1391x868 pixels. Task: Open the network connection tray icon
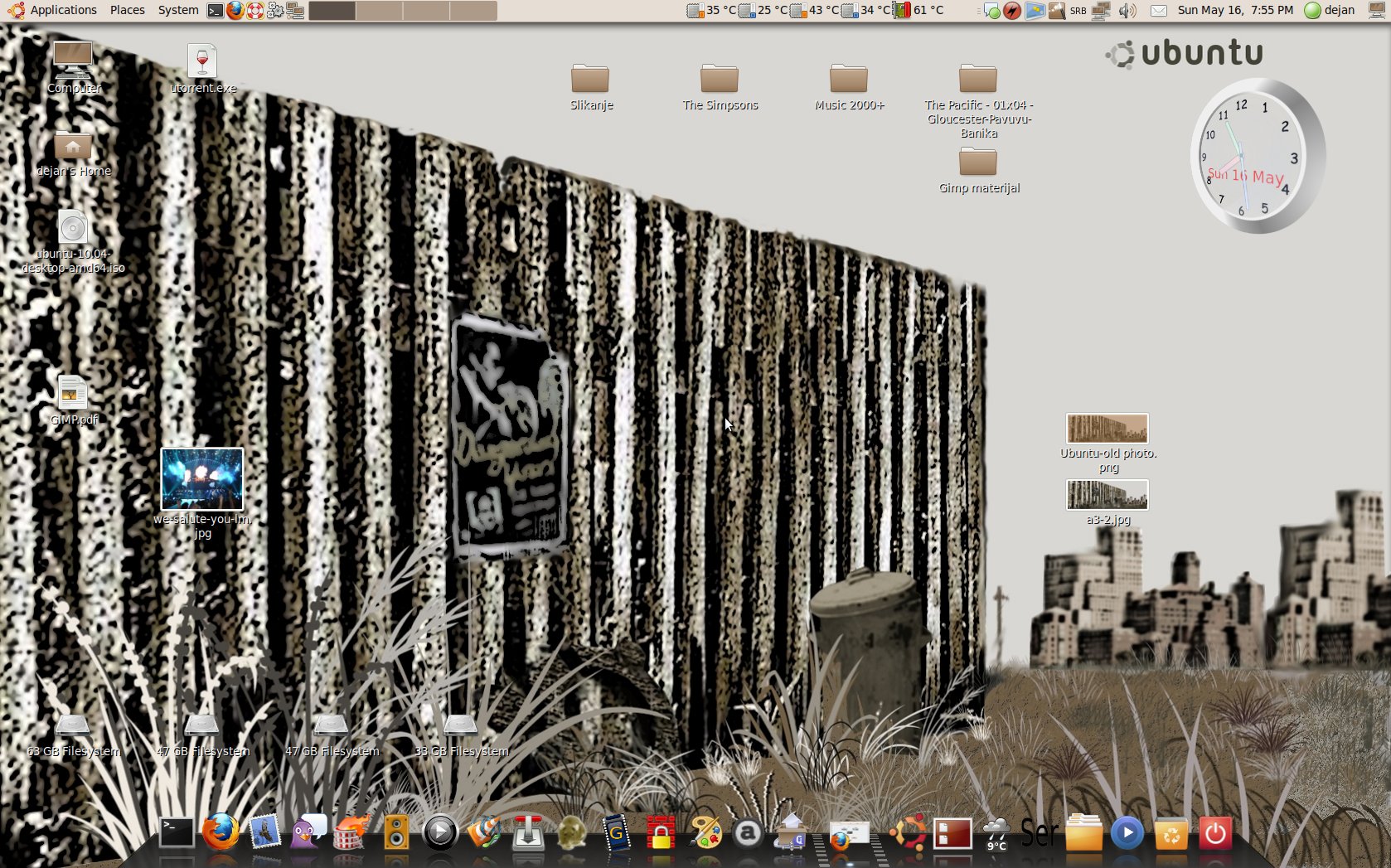click(x=1101, y=11)
